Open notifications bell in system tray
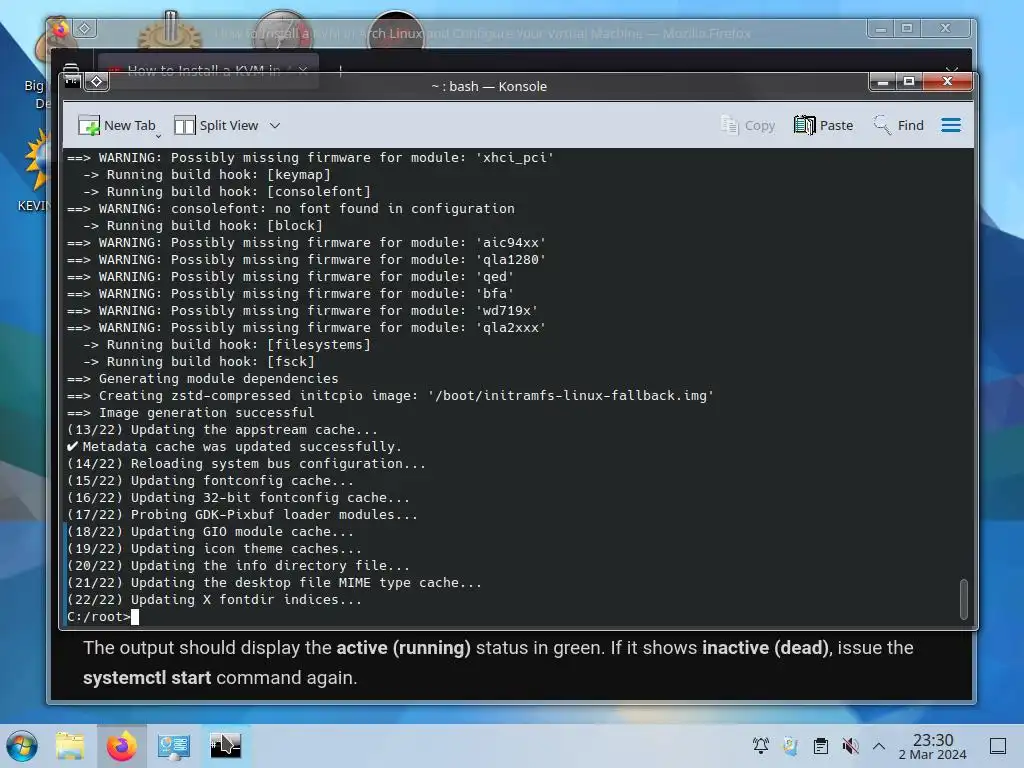 click(x=761, y=746)
